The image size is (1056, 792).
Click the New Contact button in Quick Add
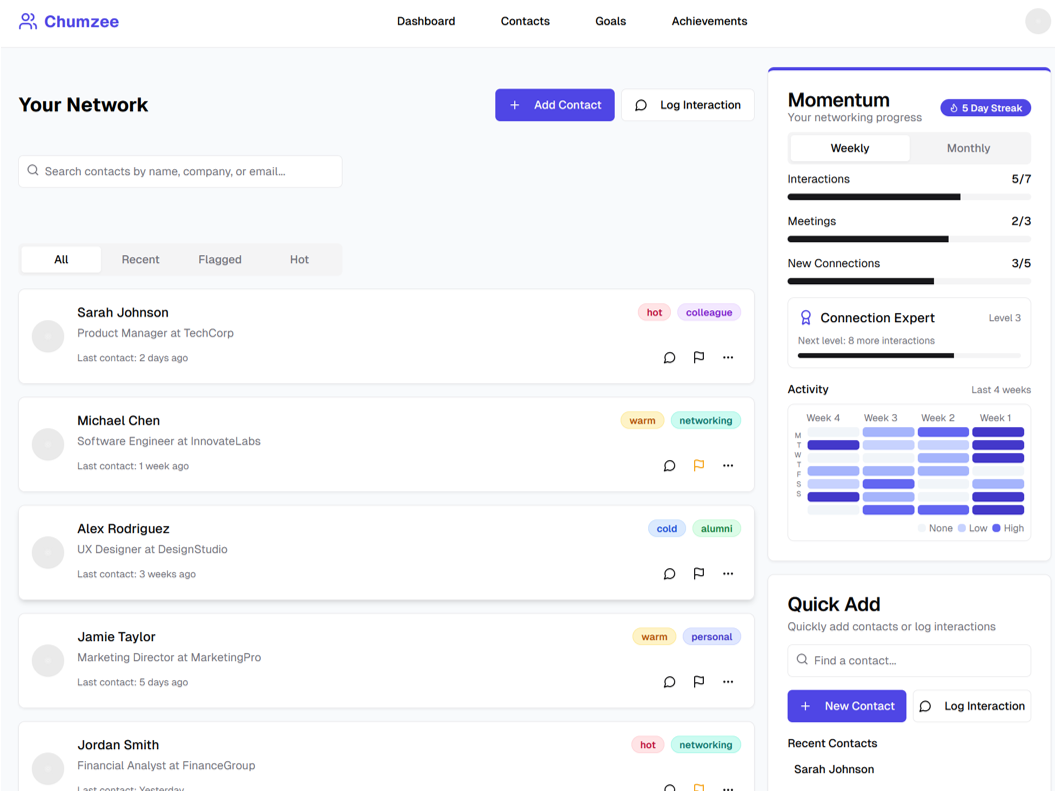(846, 706)
